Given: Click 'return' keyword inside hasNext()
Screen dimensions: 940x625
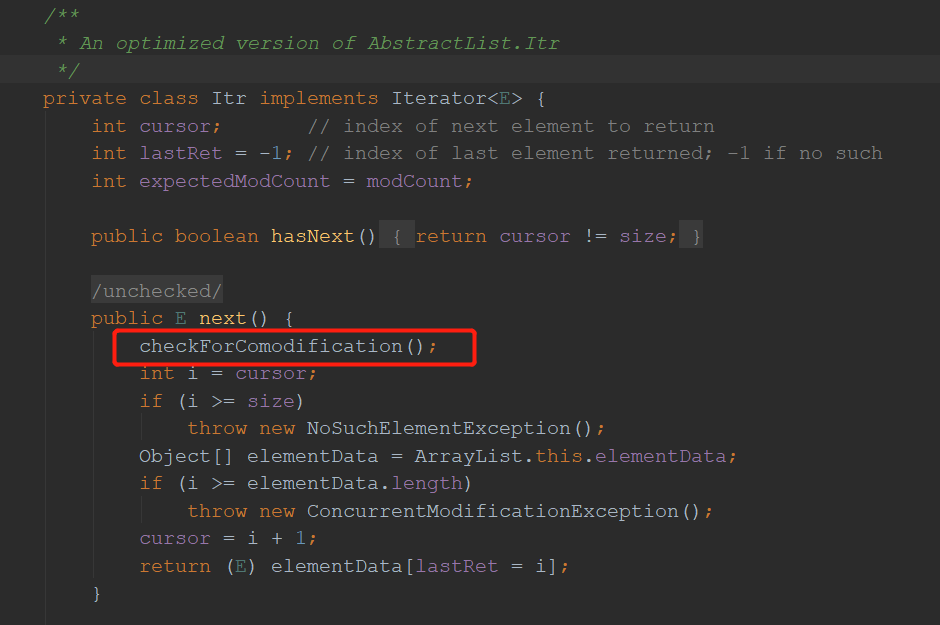Looking at the screenshot, I should click(451, 236).
